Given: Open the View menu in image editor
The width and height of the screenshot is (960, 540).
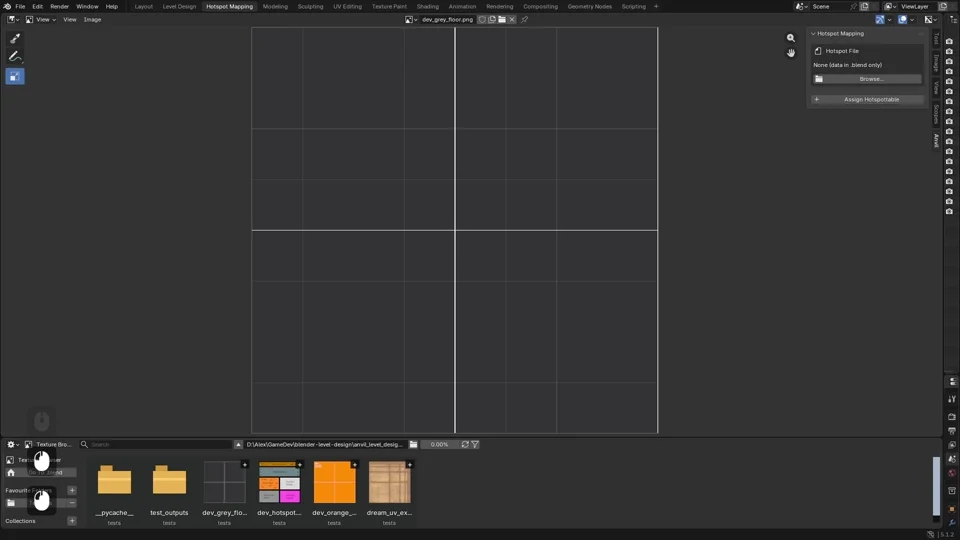Looking at the screenshot, I should [x=70, y=20].
